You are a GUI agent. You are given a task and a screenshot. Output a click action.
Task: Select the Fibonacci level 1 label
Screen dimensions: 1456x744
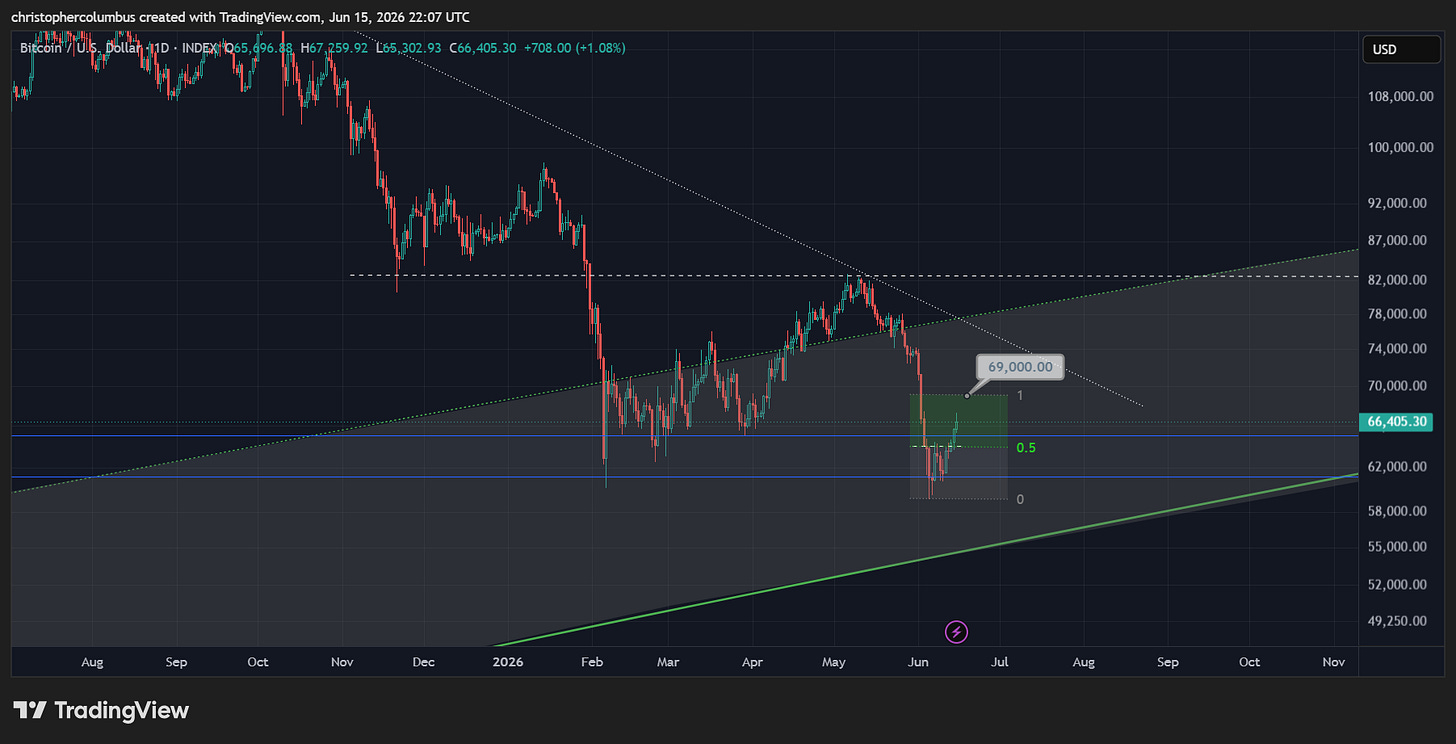point(1020,396)
